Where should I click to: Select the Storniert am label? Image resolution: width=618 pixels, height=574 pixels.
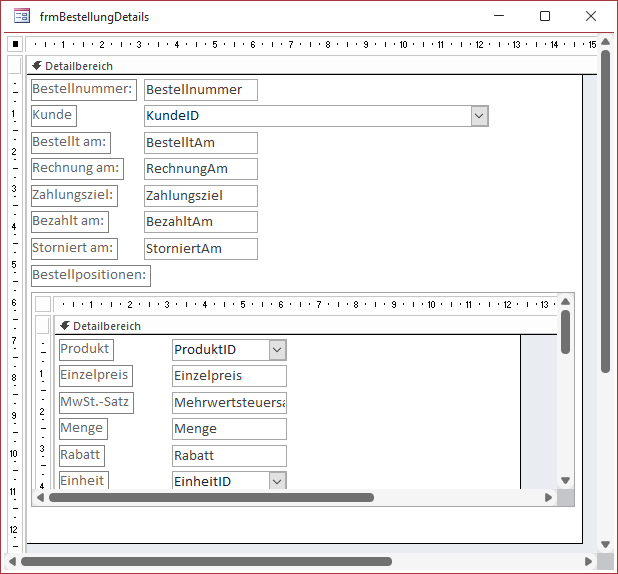[74, 248]
